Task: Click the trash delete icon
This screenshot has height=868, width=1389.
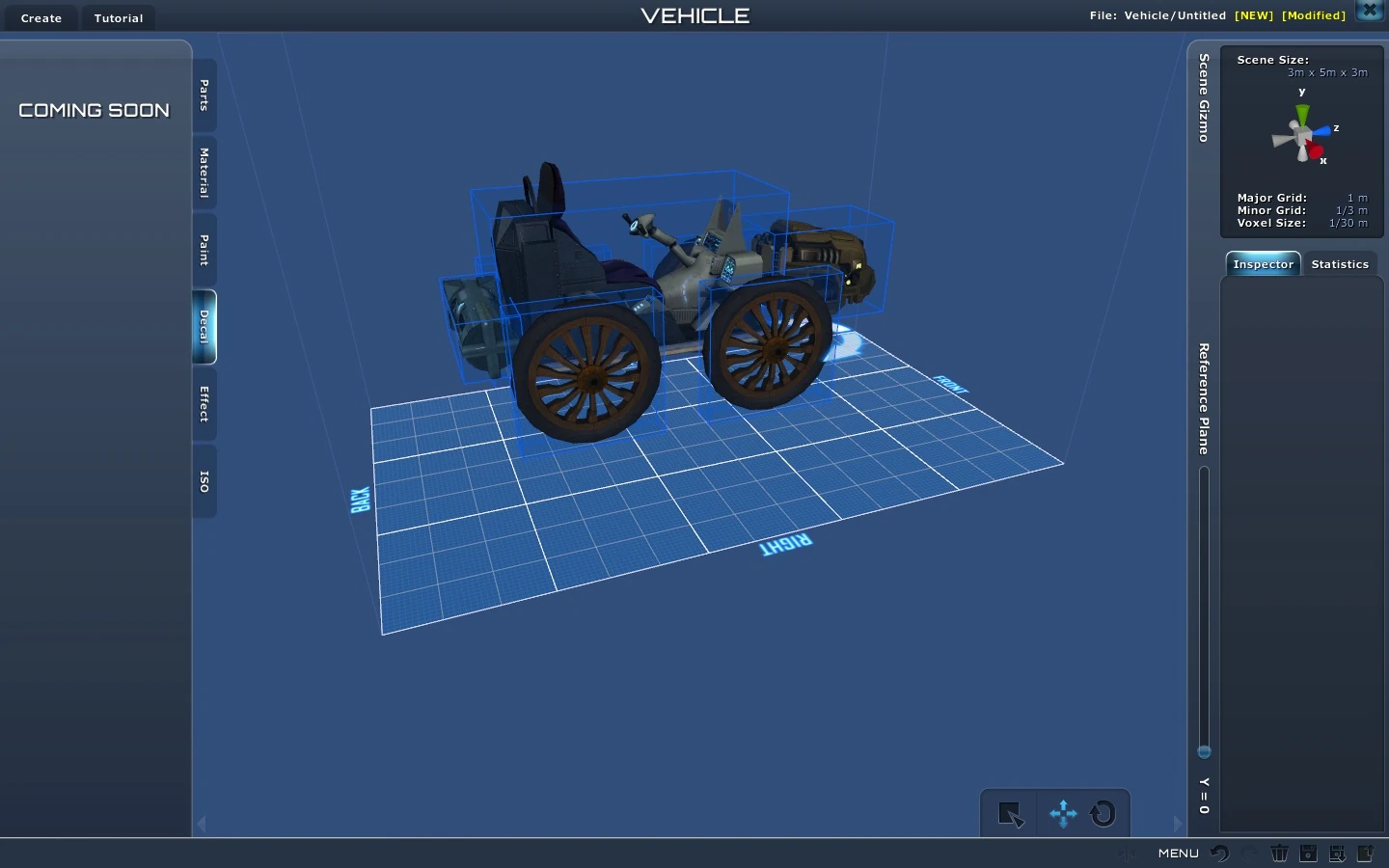Action: [x=1279, y=854]
